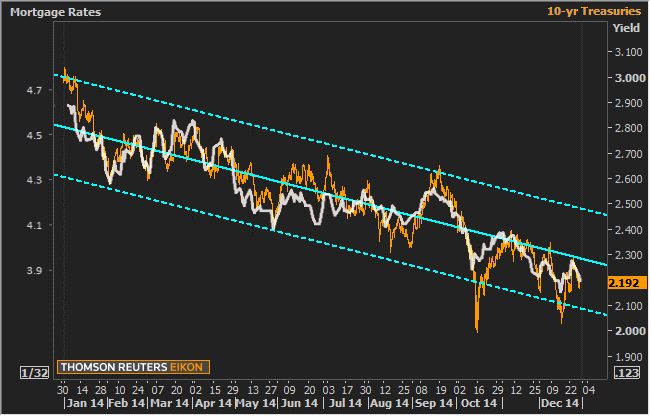The image size is (651, 417).
Task: Click the 16 date tick above Oct 14
Action: pyautogui.click(x=479, y=391)
